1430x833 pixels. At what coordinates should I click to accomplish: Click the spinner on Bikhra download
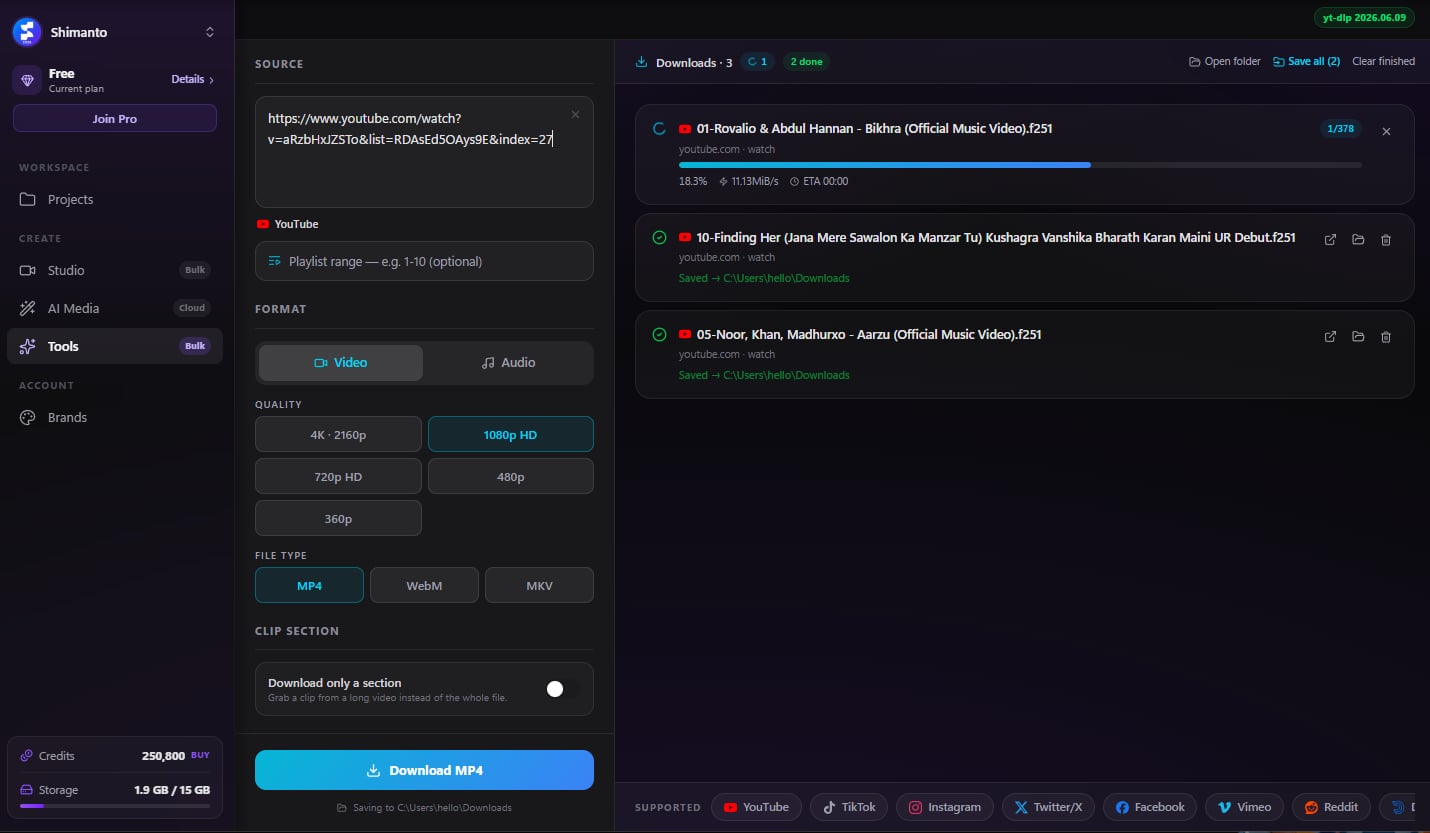[659, 129]
